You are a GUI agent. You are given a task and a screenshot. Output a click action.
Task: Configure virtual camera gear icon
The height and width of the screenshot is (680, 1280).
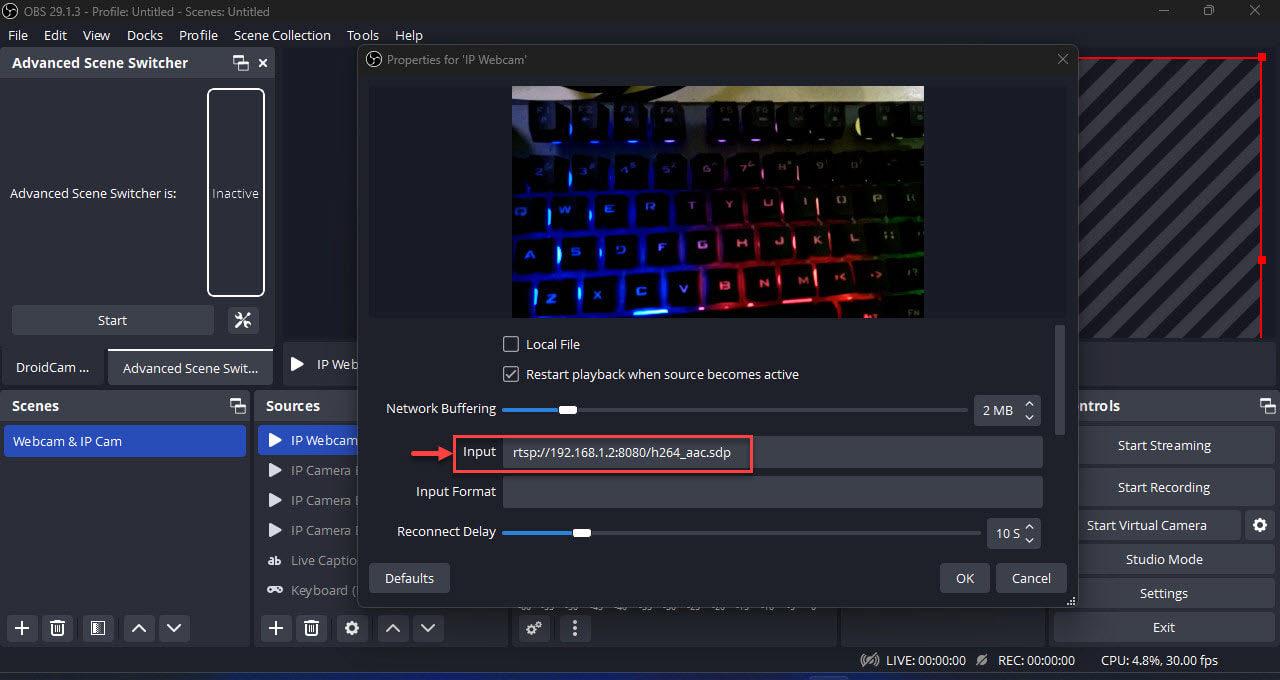click(x=1260, y=525)
